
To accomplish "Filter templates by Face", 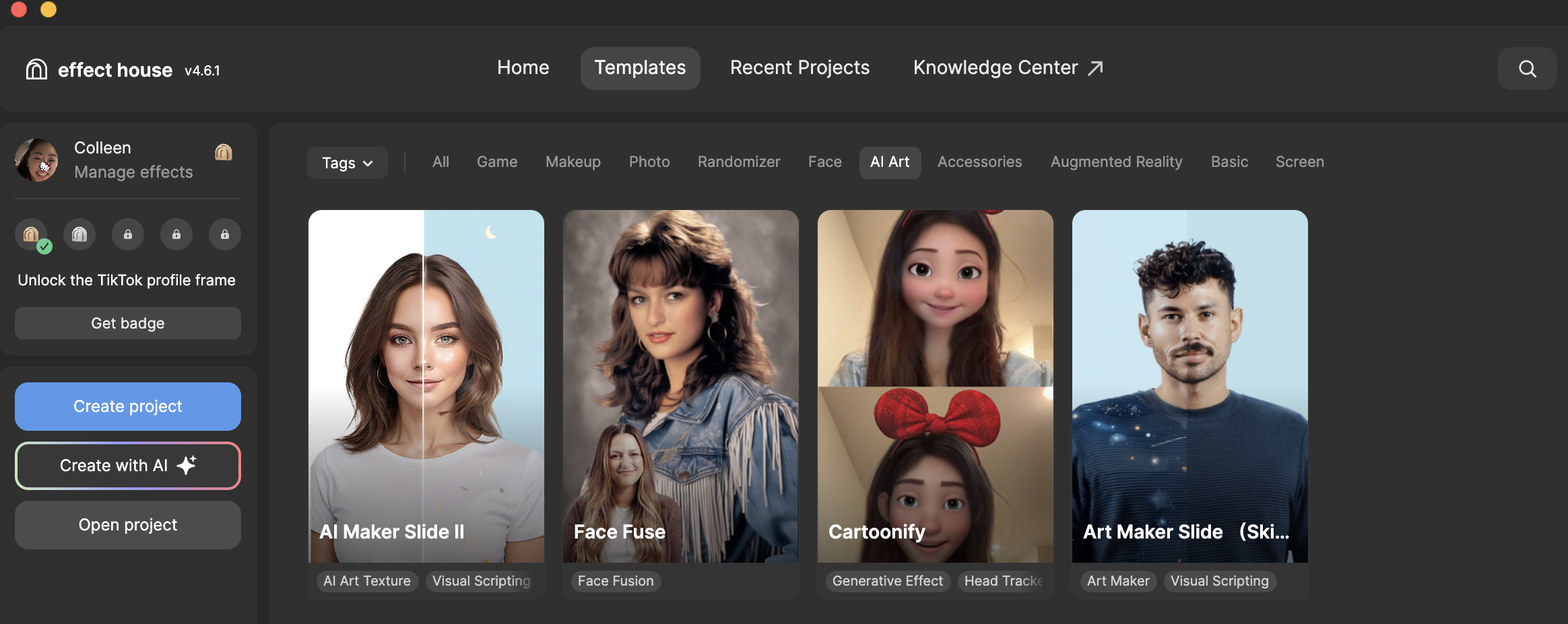I will [825, 162].
